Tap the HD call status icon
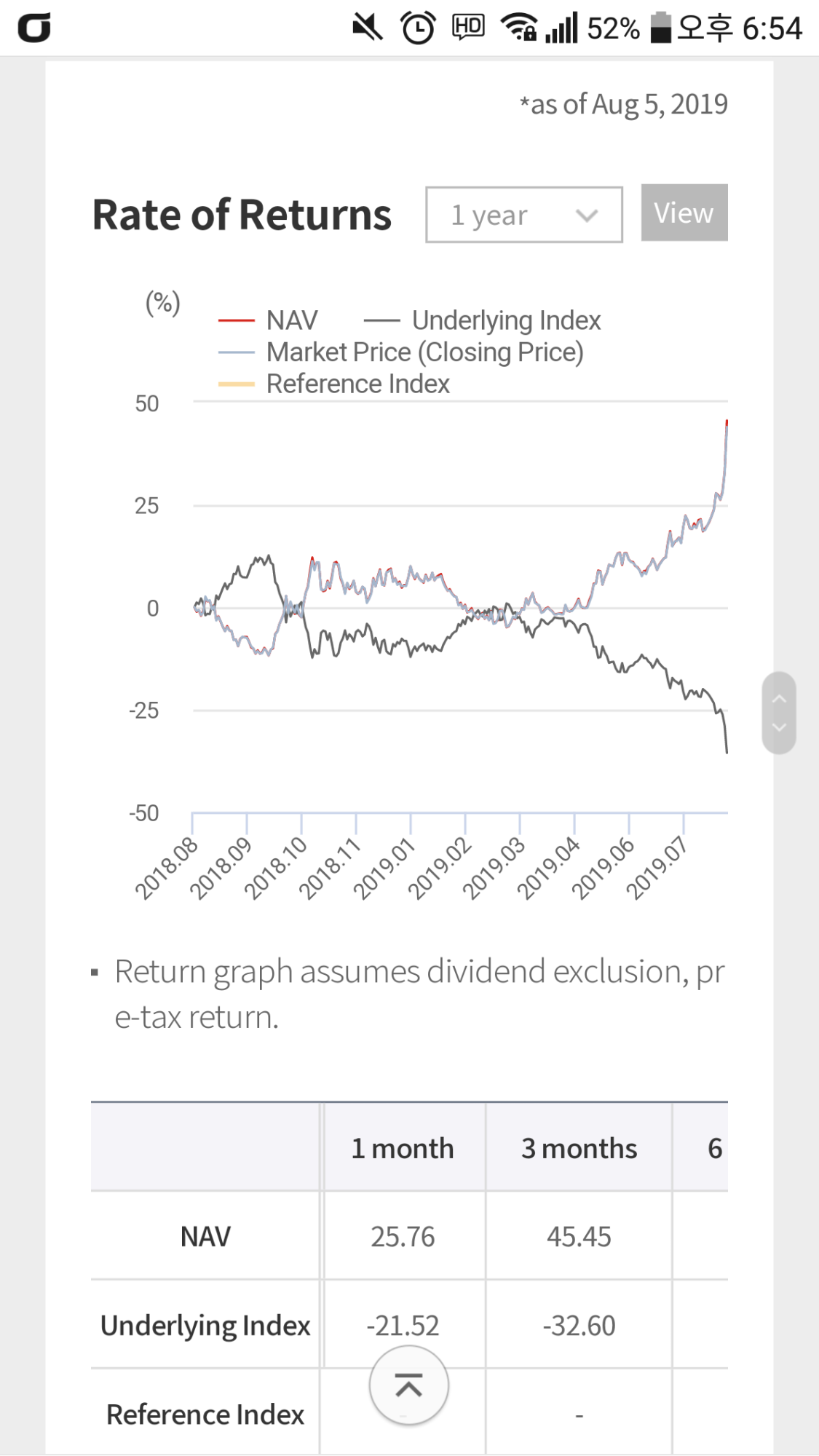Image resolution: width=819 pixels, height=1456 pixels. (468, 27)
